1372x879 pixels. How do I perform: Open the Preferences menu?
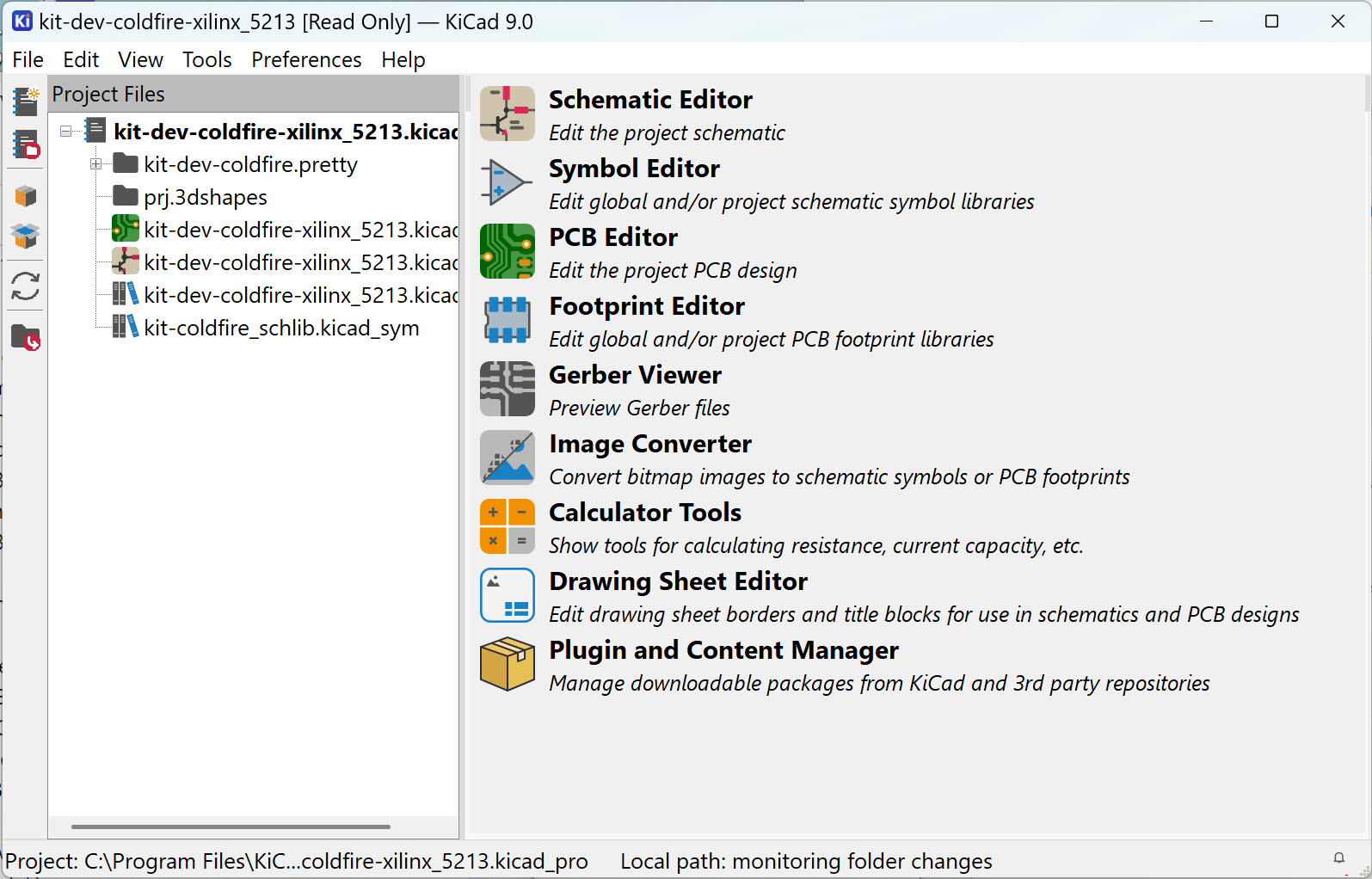point(306,59)
